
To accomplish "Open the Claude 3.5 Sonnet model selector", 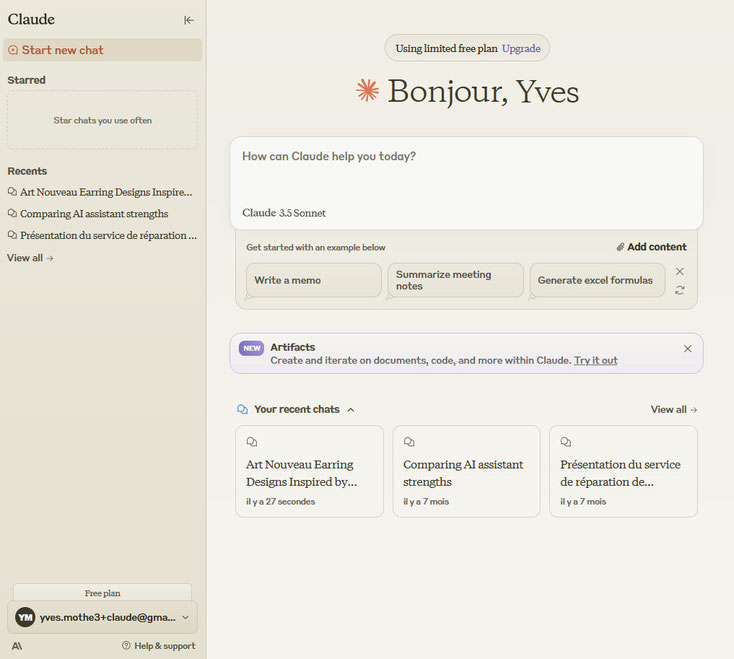I will pos(284,213).
